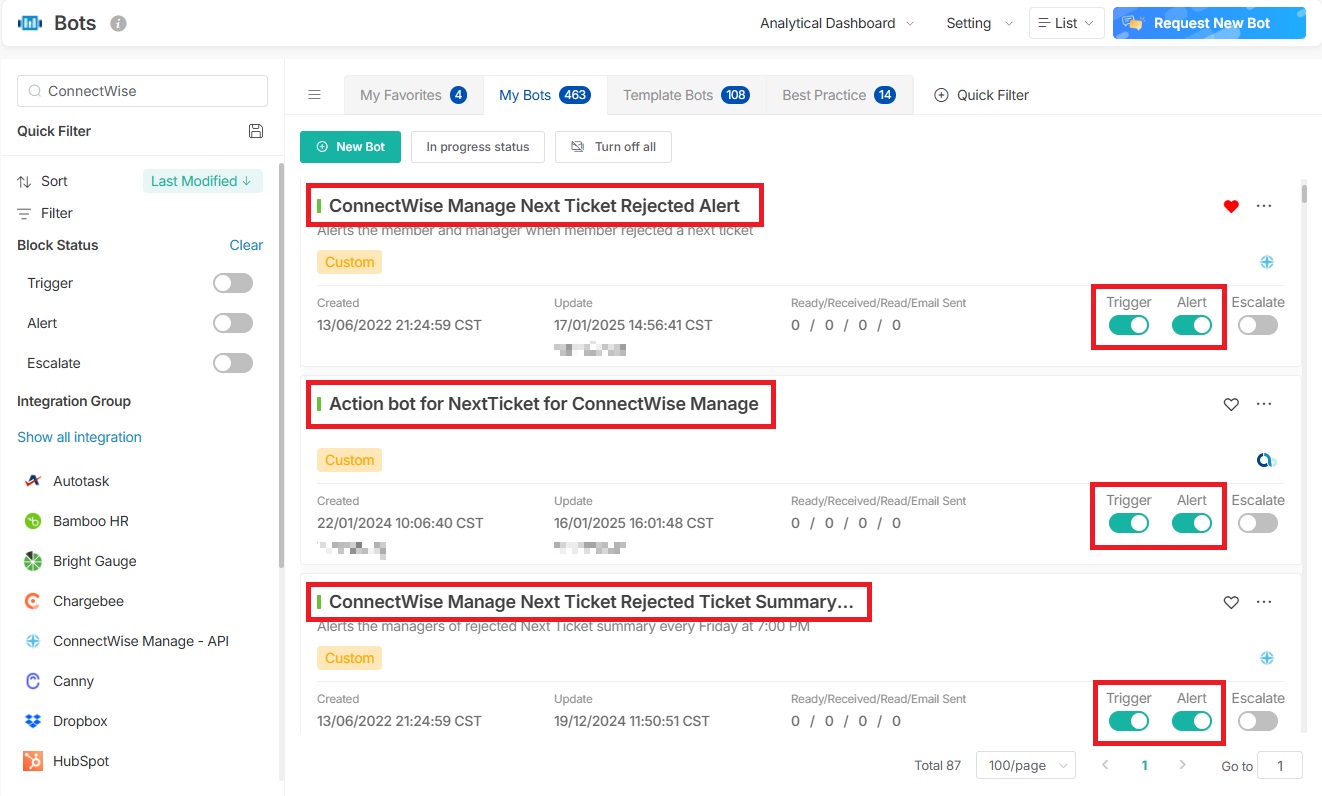Select the HubSpot integration icon
1322x796 pixels.
(33, 761)
